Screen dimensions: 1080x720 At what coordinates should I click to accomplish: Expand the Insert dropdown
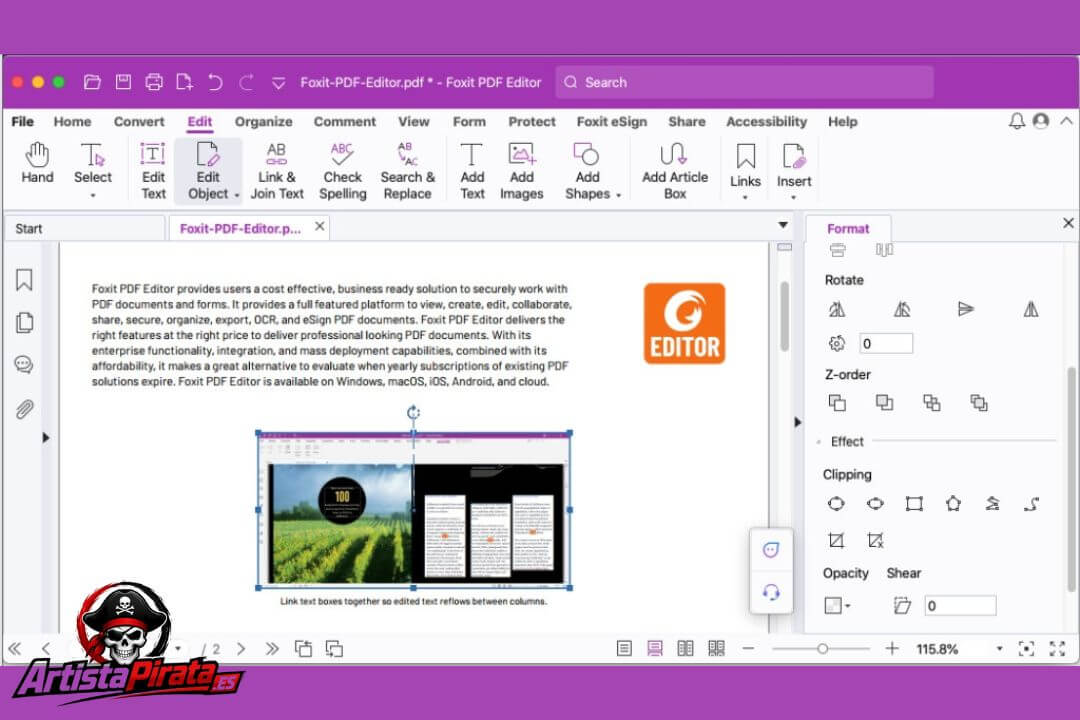(x=793, y=198)
